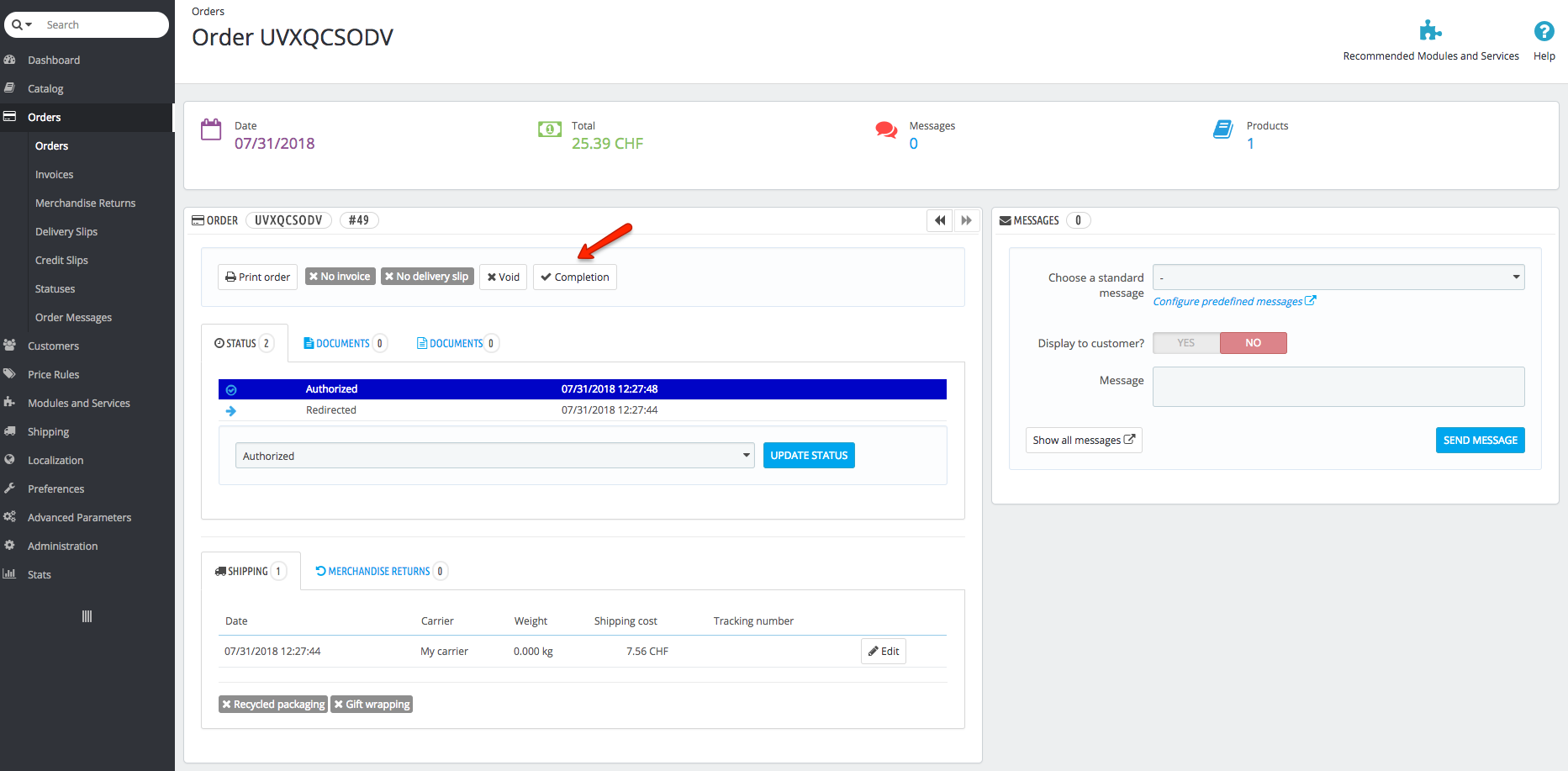
Task: Switch to the Status tab
Action: click(244, 343)
